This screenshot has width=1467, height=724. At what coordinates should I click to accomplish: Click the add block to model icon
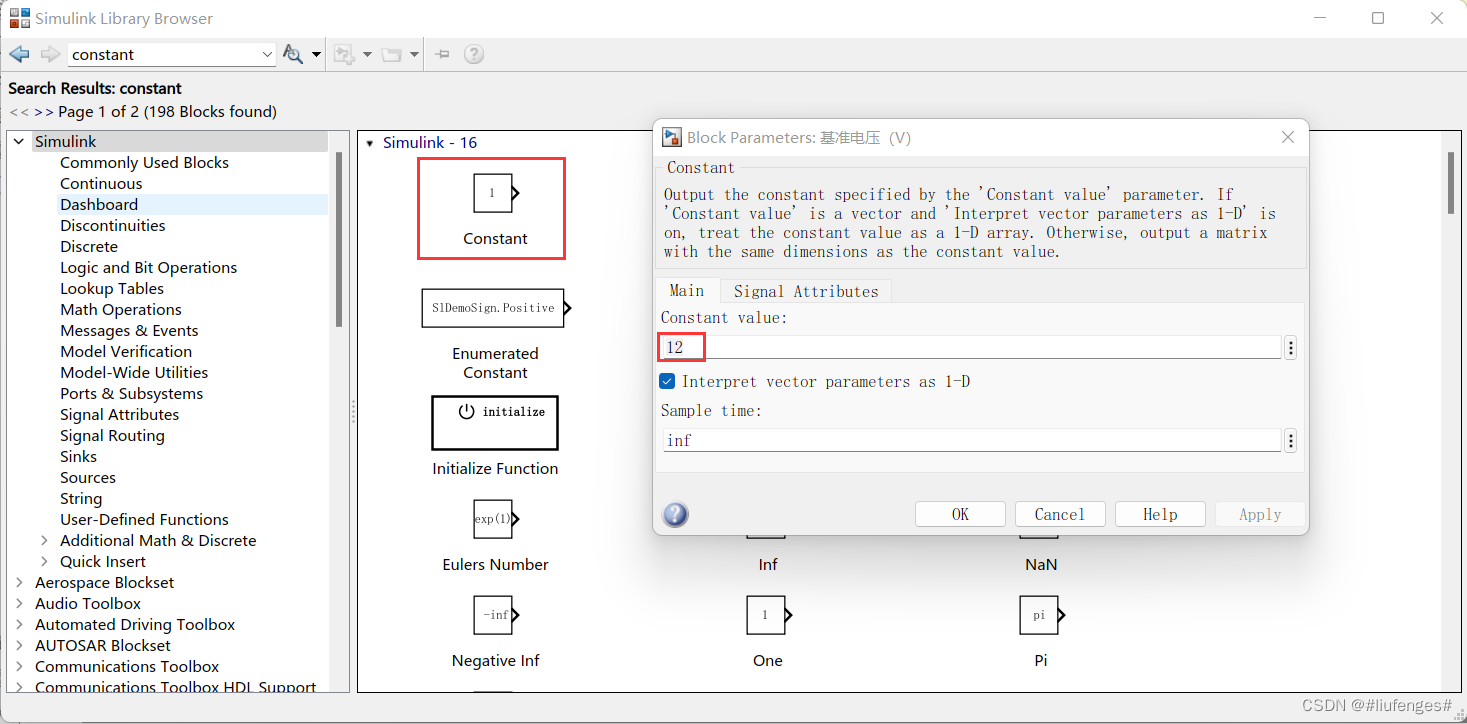pos(344,54)
